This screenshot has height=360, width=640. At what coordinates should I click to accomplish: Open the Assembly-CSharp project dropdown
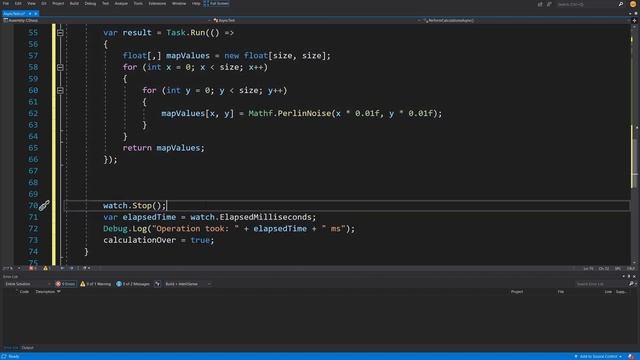point(106,20)
